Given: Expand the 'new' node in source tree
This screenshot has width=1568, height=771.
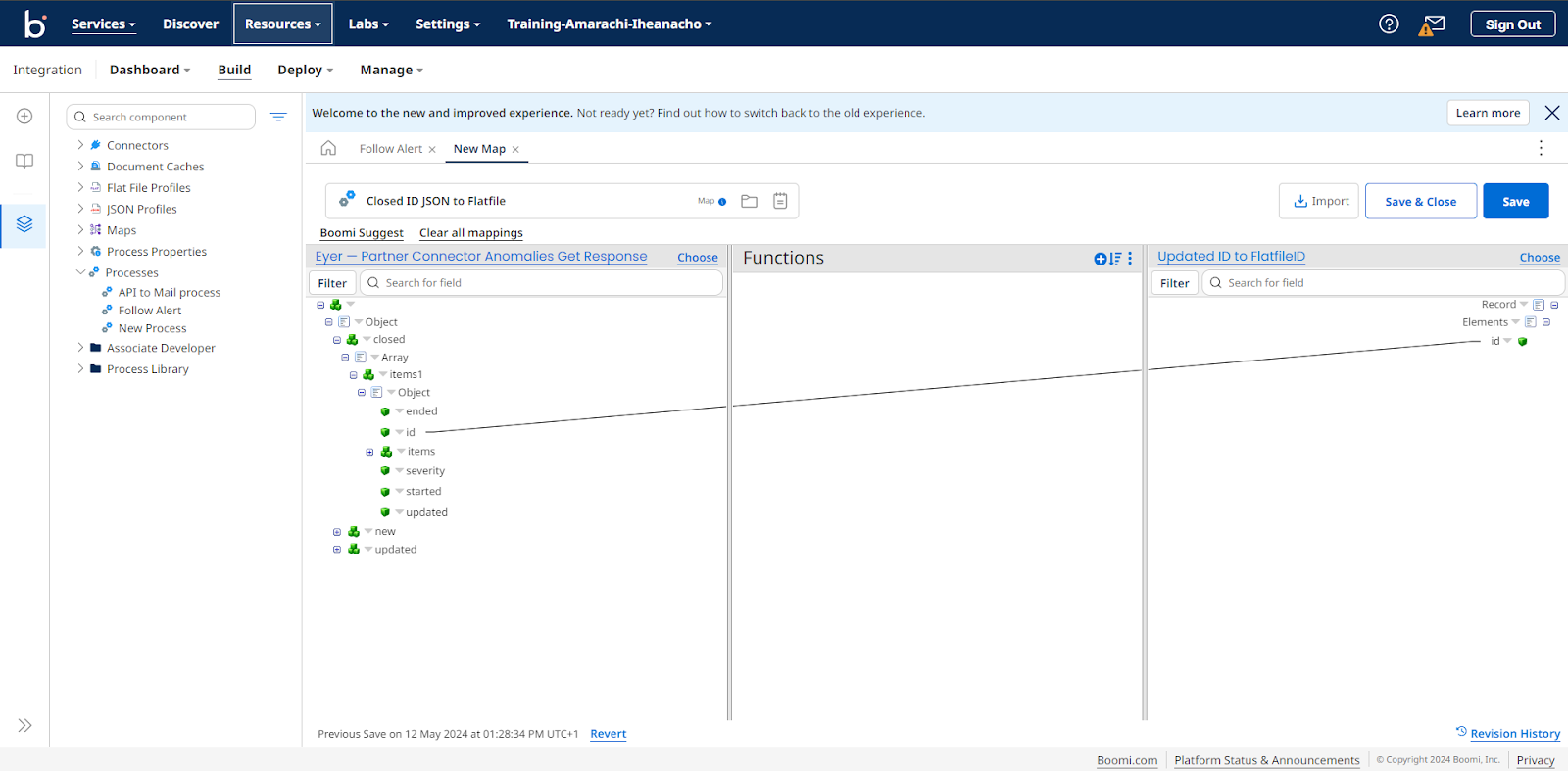Looking at the screenshot, I should pos(337,532).
